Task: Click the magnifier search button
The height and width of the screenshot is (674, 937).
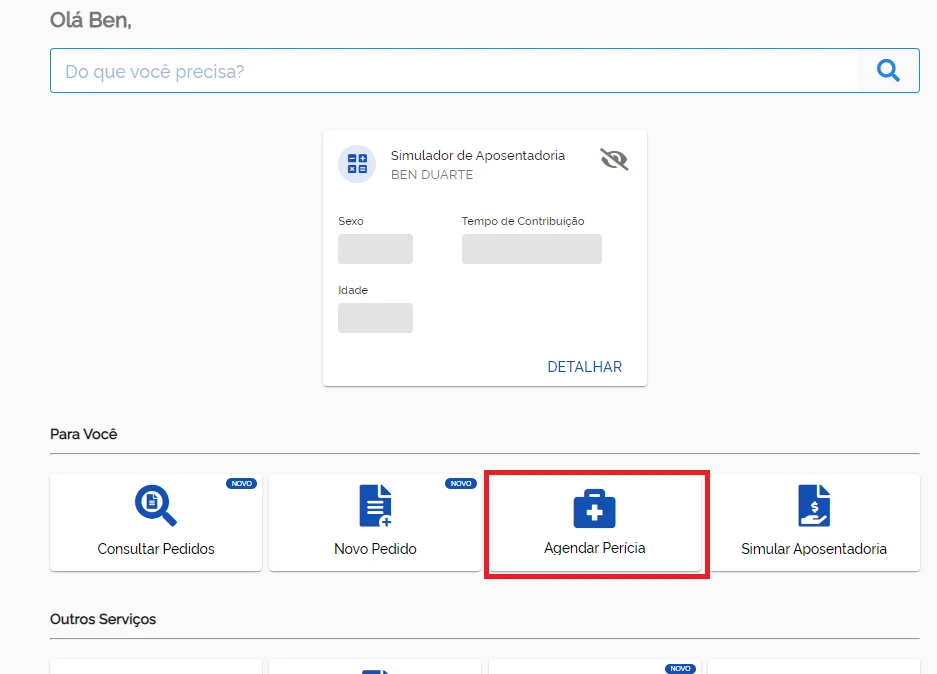Action: point(888,71)
